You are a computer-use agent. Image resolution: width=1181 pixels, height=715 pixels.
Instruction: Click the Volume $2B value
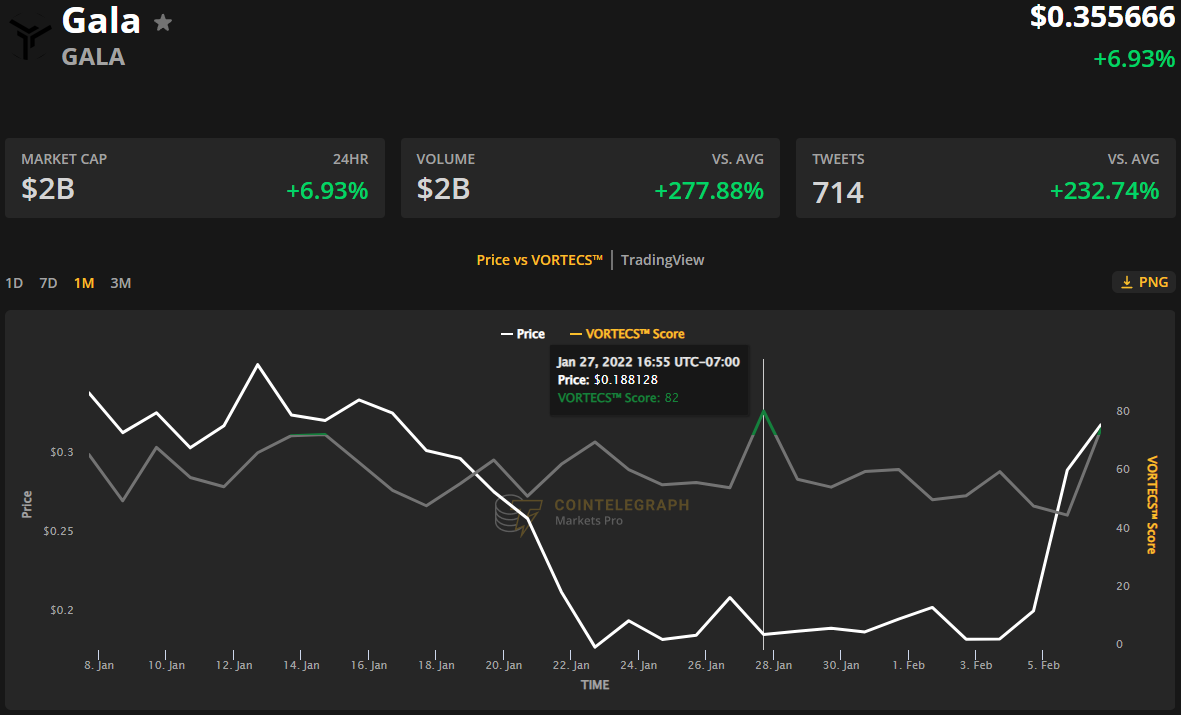[x=443, y=188]
